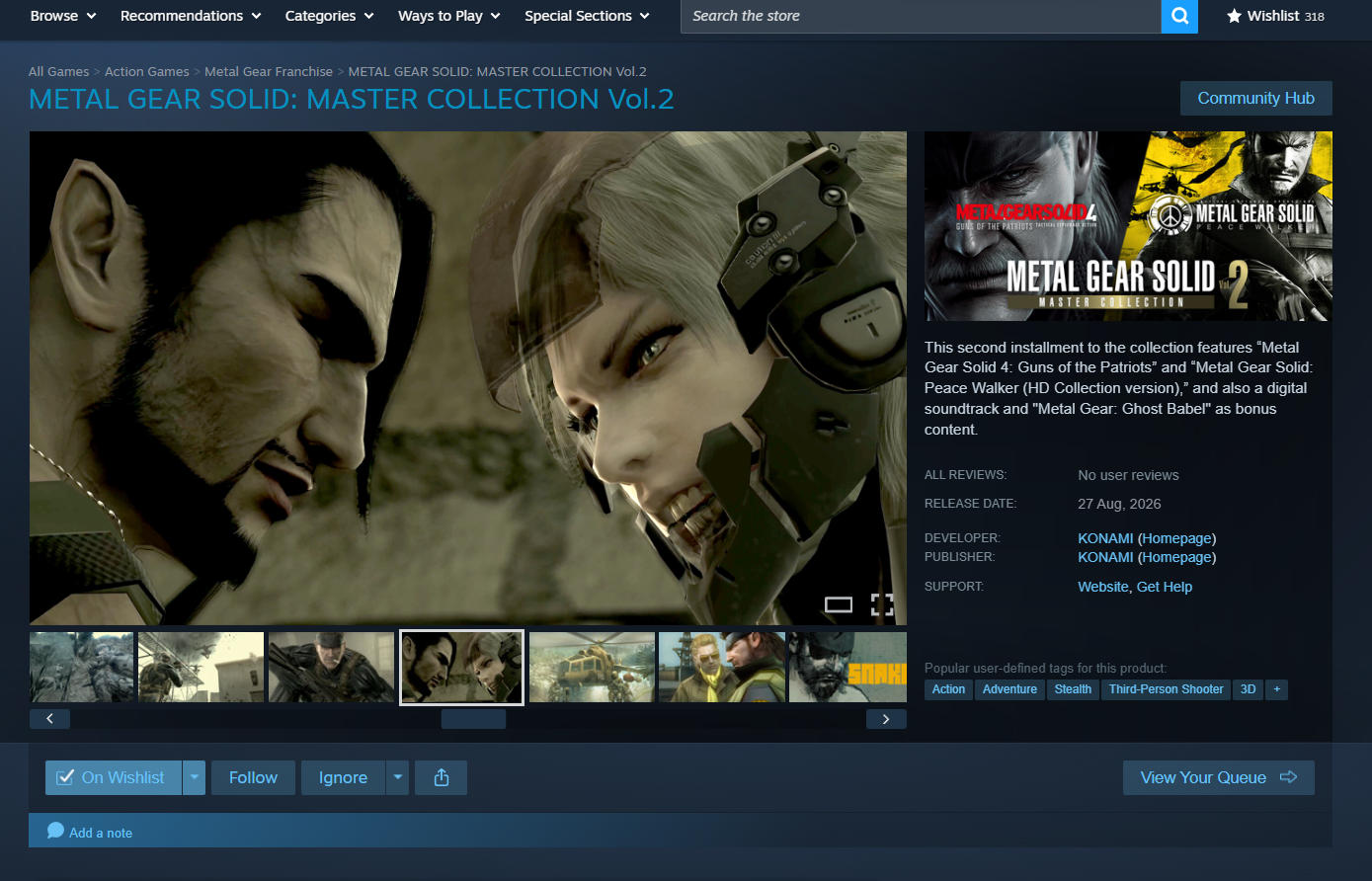Open the Get Help support link

pos(1165,587)
